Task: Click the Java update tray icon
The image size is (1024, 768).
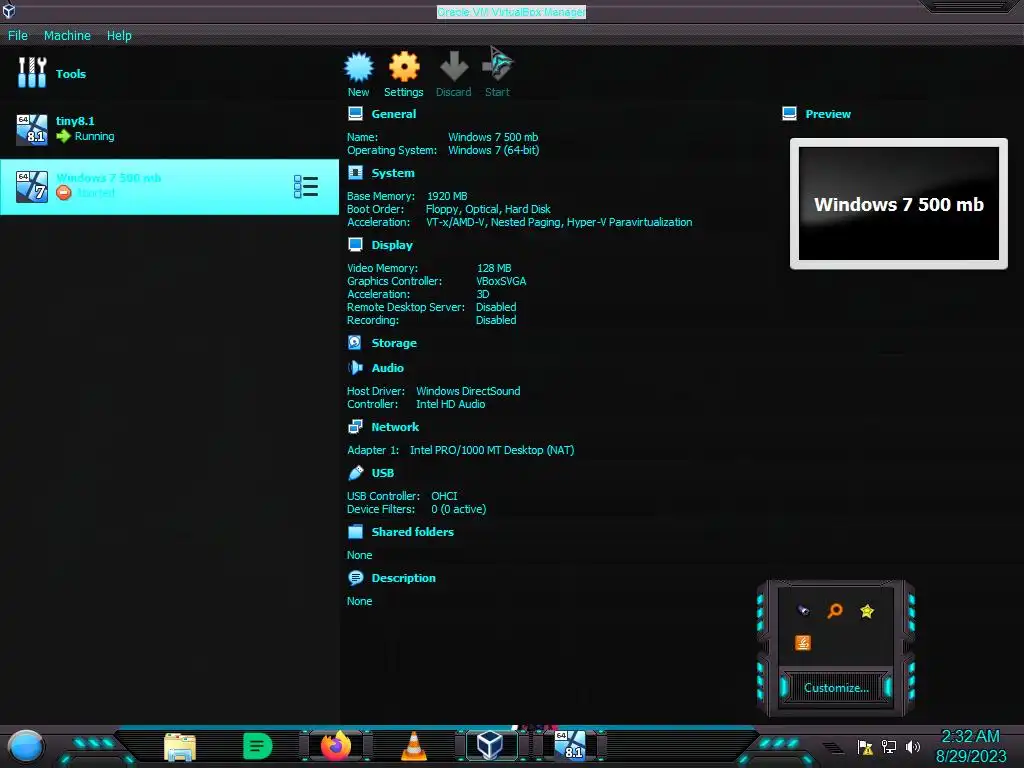Action: coord(803,643)
